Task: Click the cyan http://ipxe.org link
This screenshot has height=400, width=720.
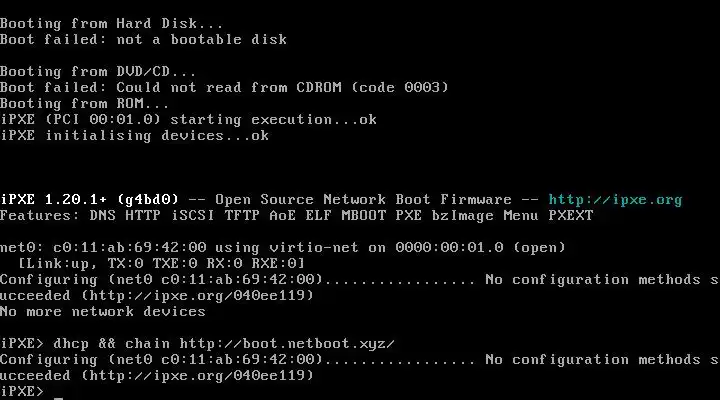Action: click(615, 200)
